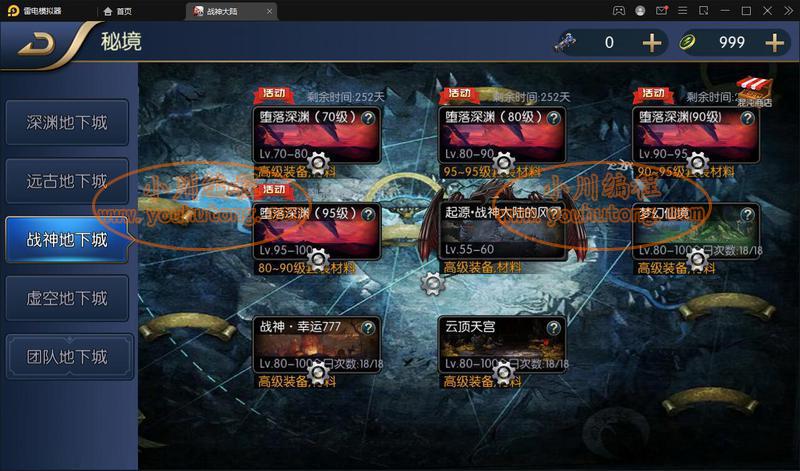Open the emulator hamburger menu
Viewport: 800px width, 471px height.
[x=682, y=11]
